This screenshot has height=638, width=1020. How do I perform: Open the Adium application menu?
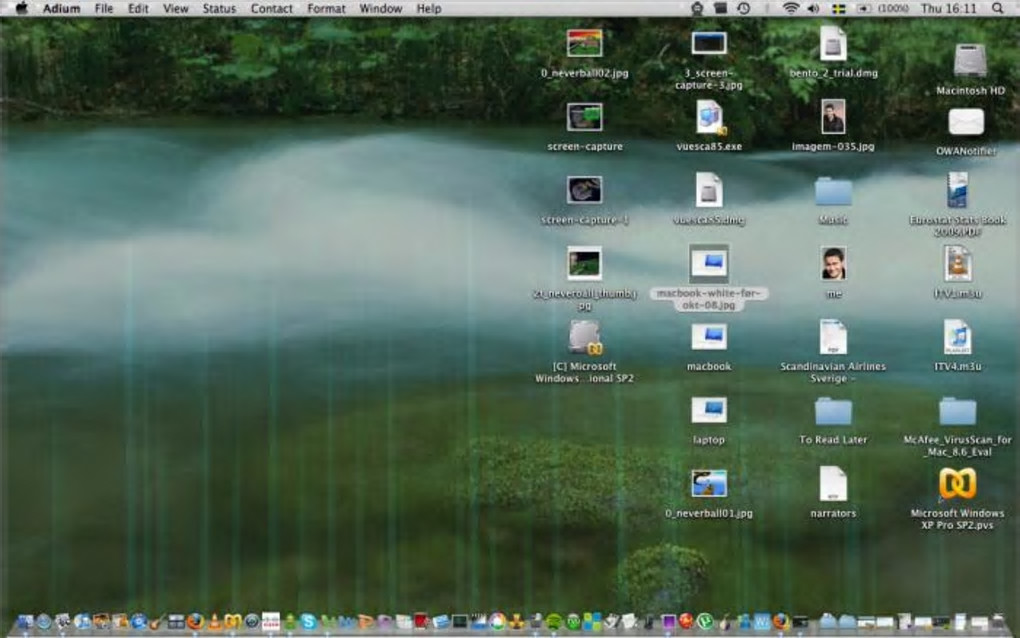(61, 8)
